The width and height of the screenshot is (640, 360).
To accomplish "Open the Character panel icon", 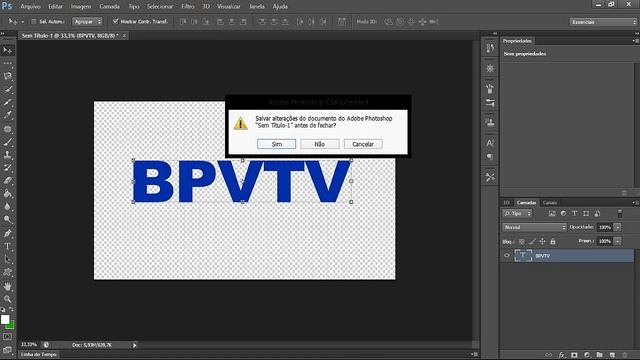I will 490,143.
